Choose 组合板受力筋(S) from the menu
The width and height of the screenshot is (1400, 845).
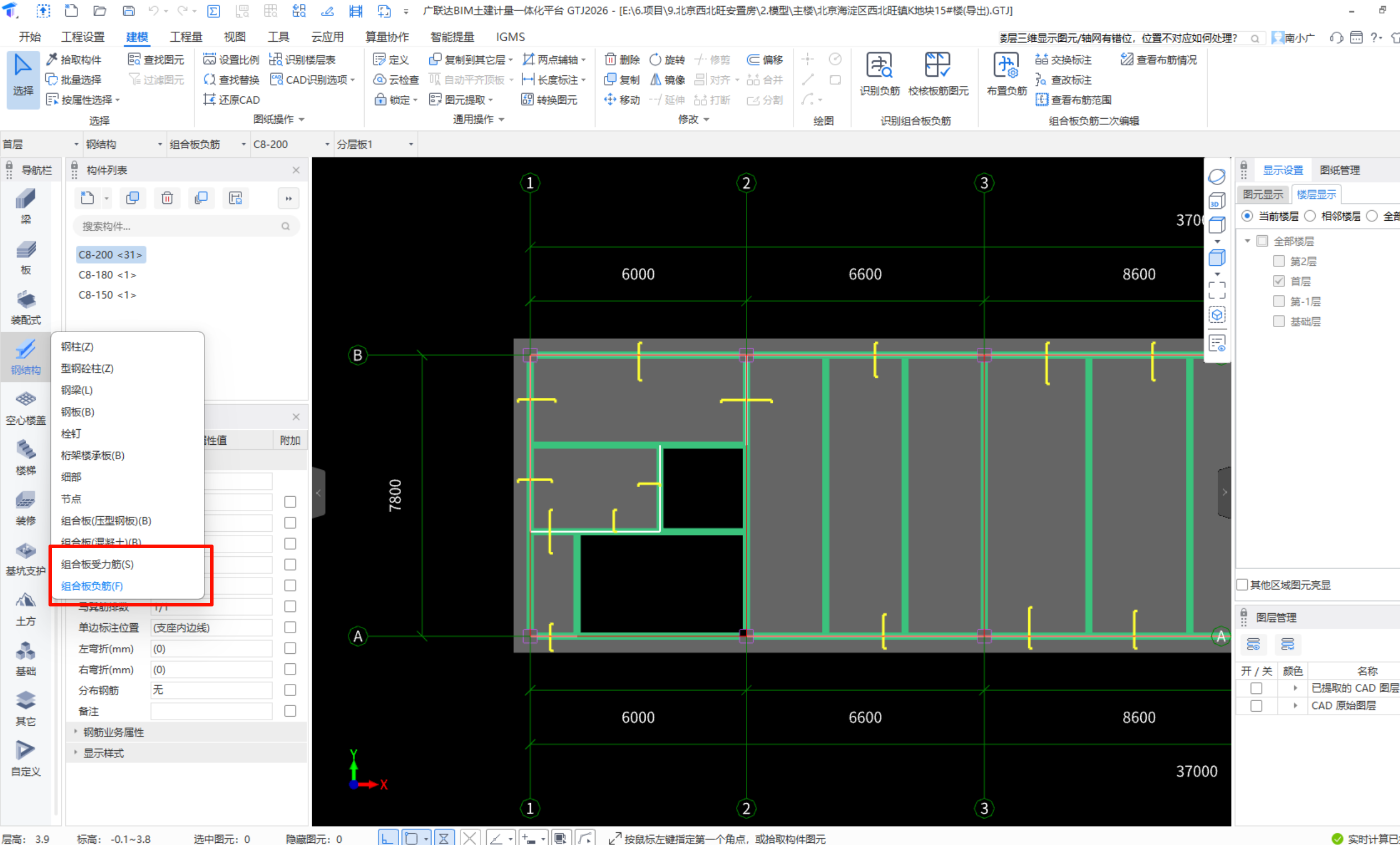pyautogui.click(x=97, y=564)
